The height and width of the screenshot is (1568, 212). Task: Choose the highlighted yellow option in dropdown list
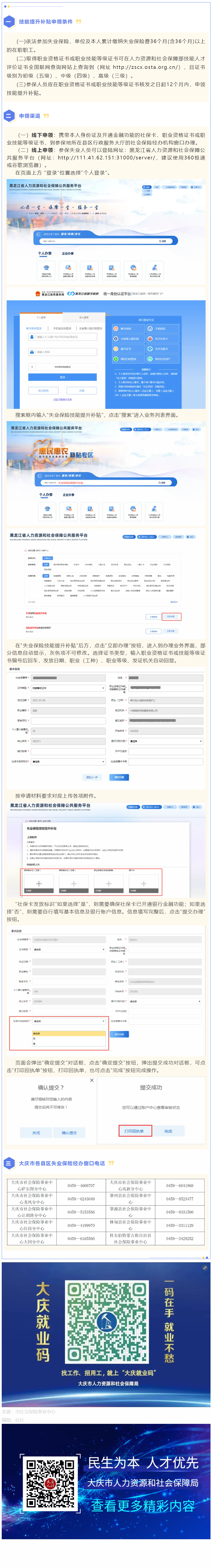69,1033
